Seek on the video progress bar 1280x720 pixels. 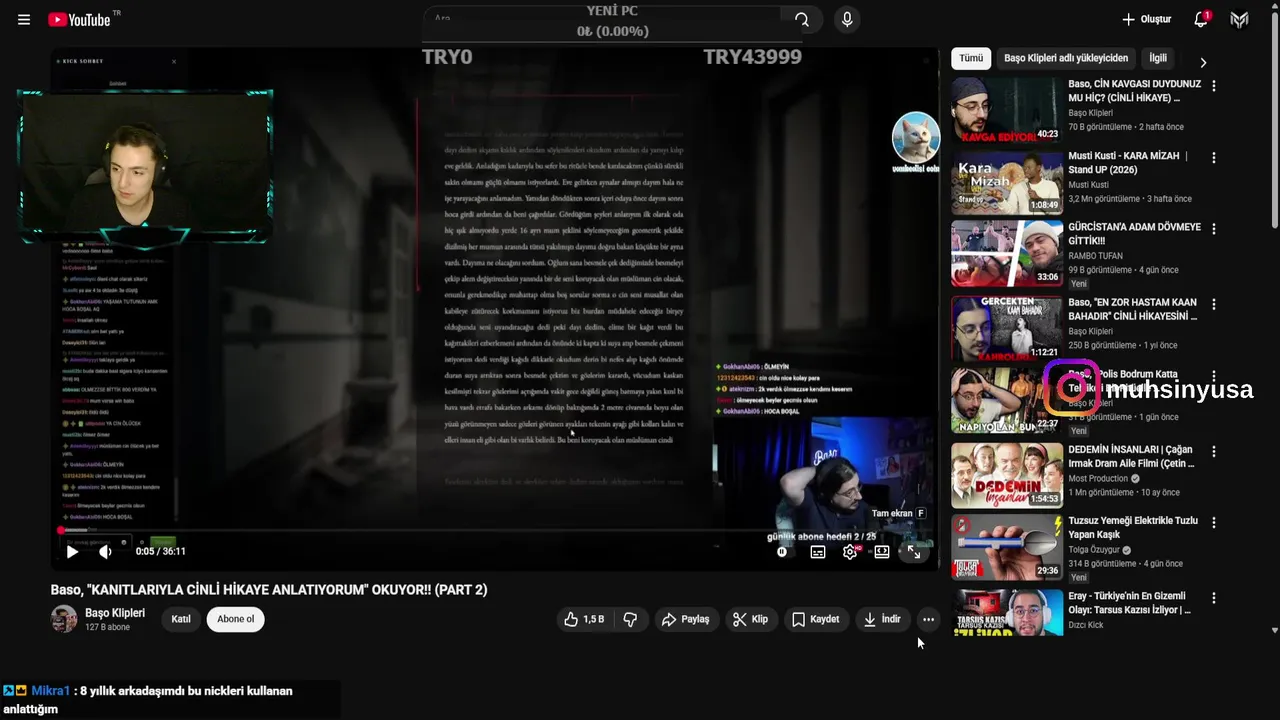click(x=495, y=530)
